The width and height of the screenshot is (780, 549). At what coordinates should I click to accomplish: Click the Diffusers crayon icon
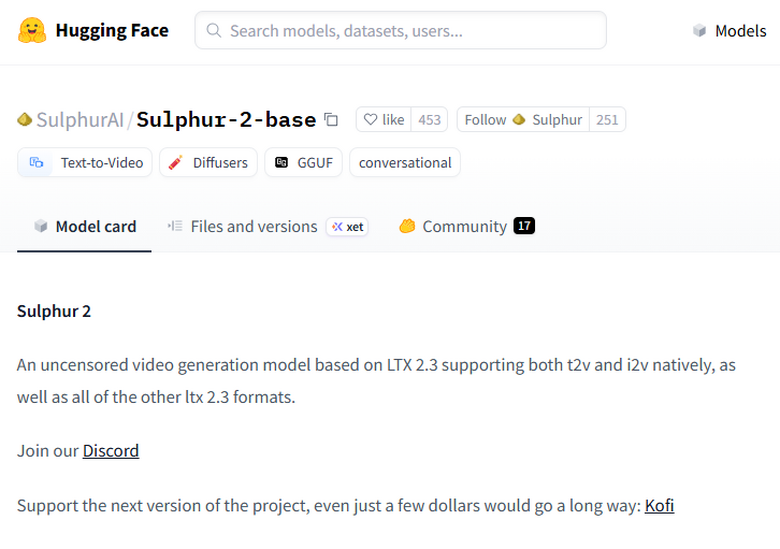(x=175, y=163)
